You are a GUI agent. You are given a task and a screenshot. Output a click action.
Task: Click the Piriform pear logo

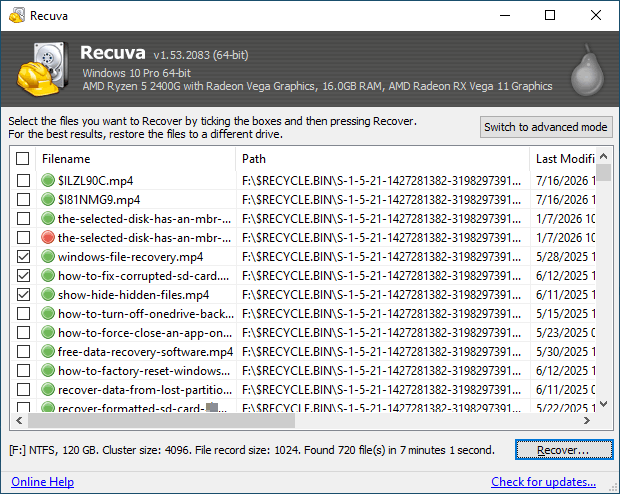coord(587,70)
